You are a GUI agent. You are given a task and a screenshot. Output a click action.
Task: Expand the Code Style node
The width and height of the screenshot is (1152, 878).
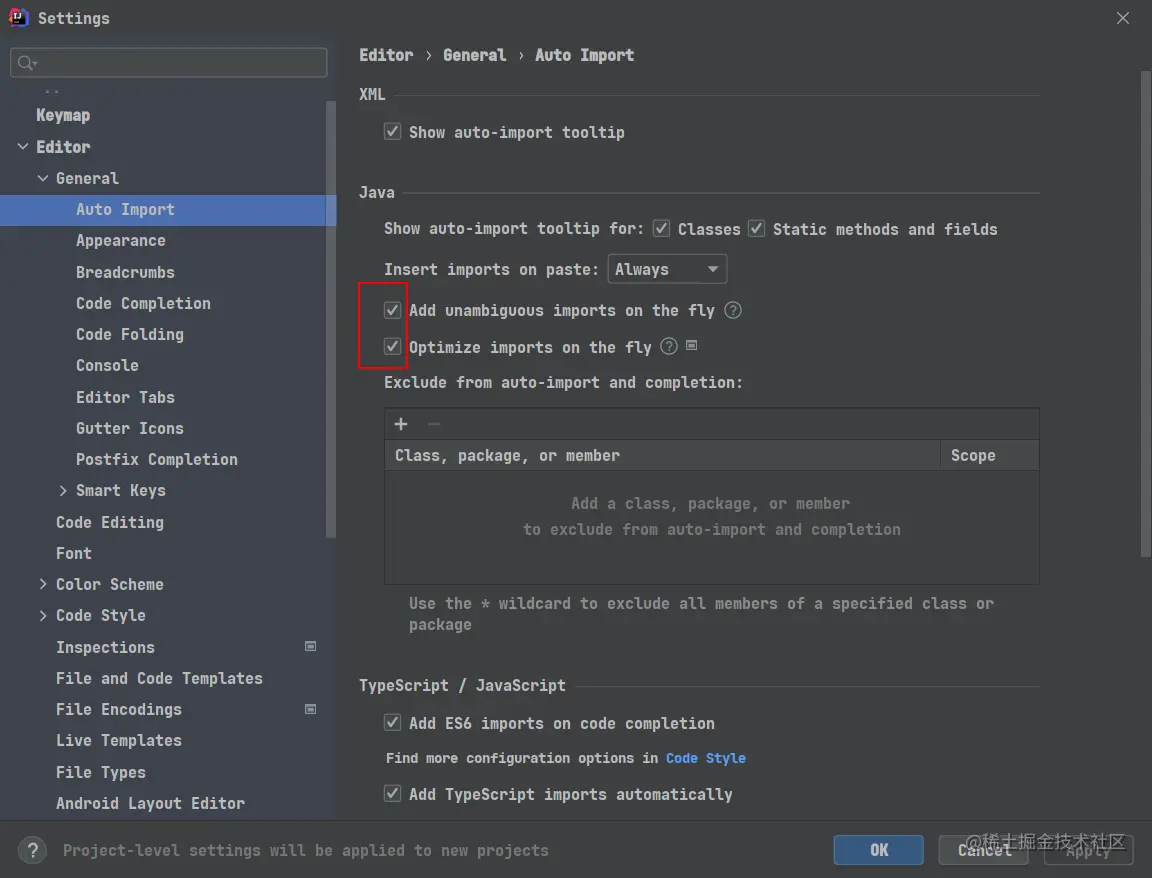point(43,616)
